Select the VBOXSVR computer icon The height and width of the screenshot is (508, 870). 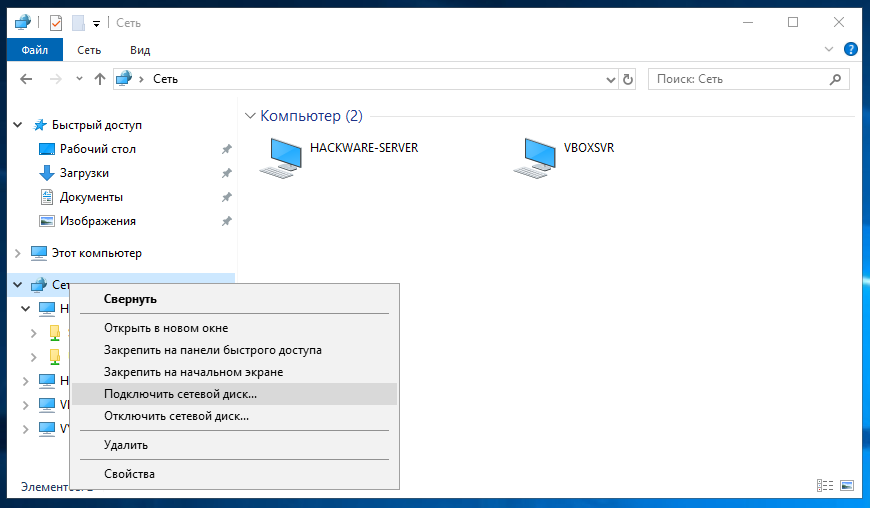(534, 156)
